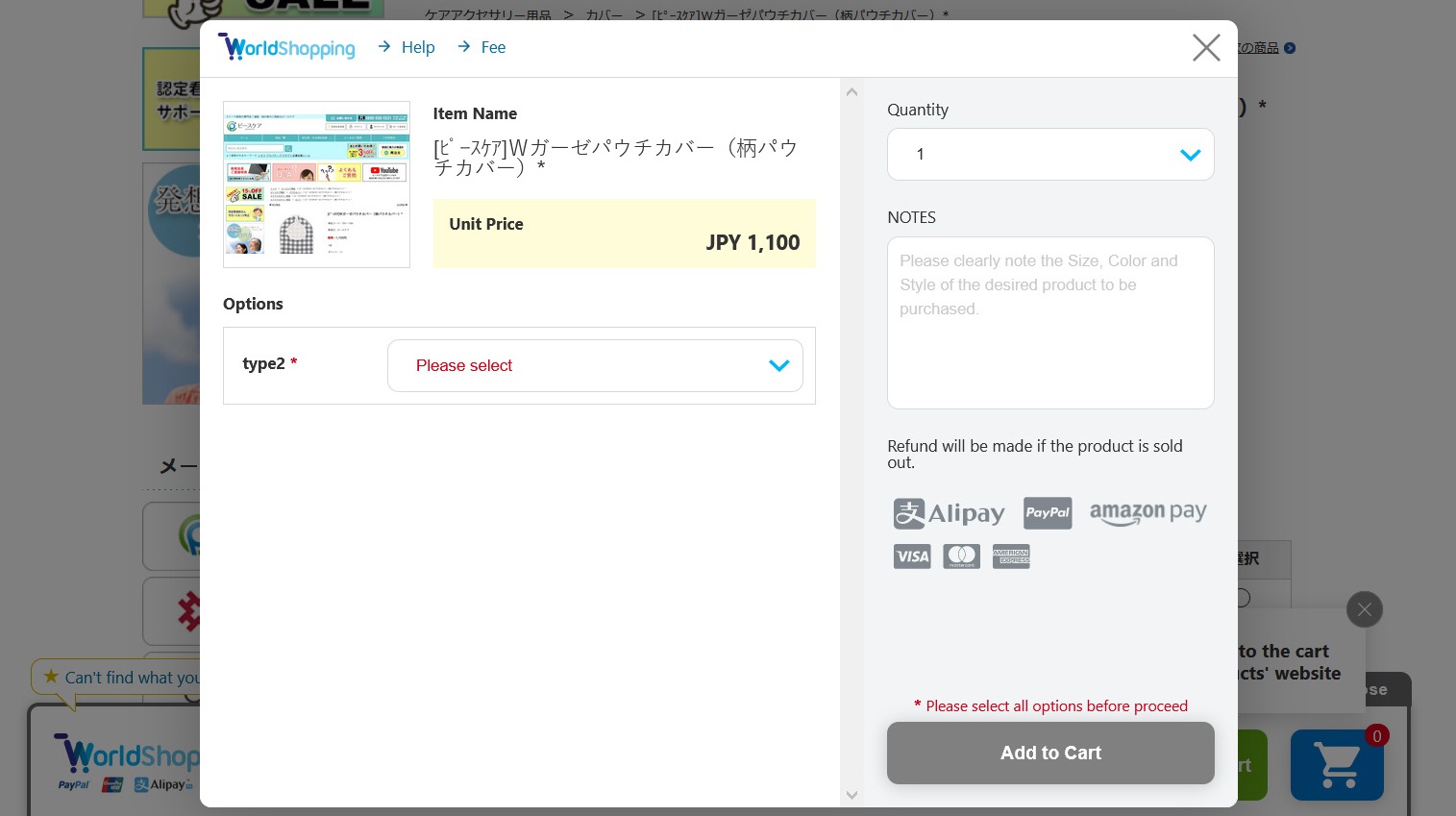Close the WorldShopping dialog with the X
The height and width of the screenshot is (816, 1456).
1205,48
